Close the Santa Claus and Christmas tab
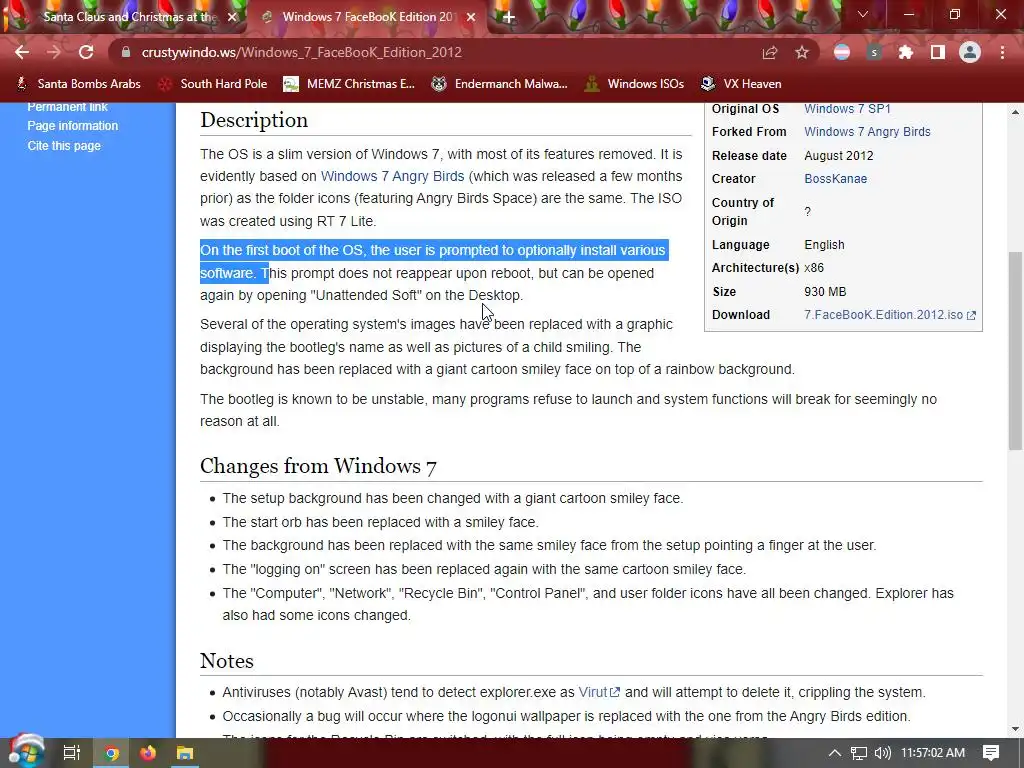The height and width of the screenshot is (768, 1024). (x=232, y=18)
